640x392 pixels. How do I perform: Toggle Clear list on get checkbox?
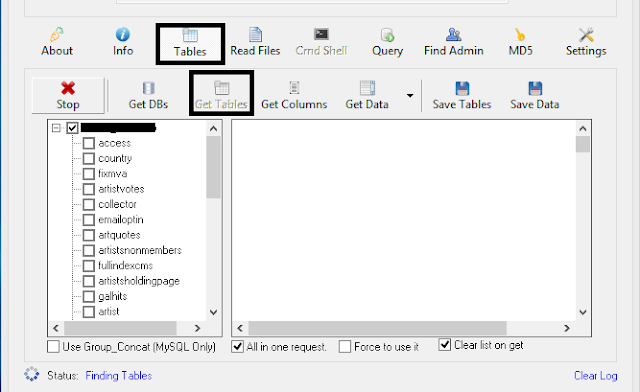(x=445, y=345)
